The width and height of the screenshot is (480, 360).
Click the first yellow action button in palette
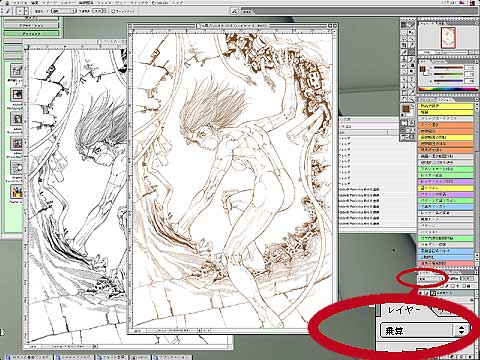pos(446,106)
